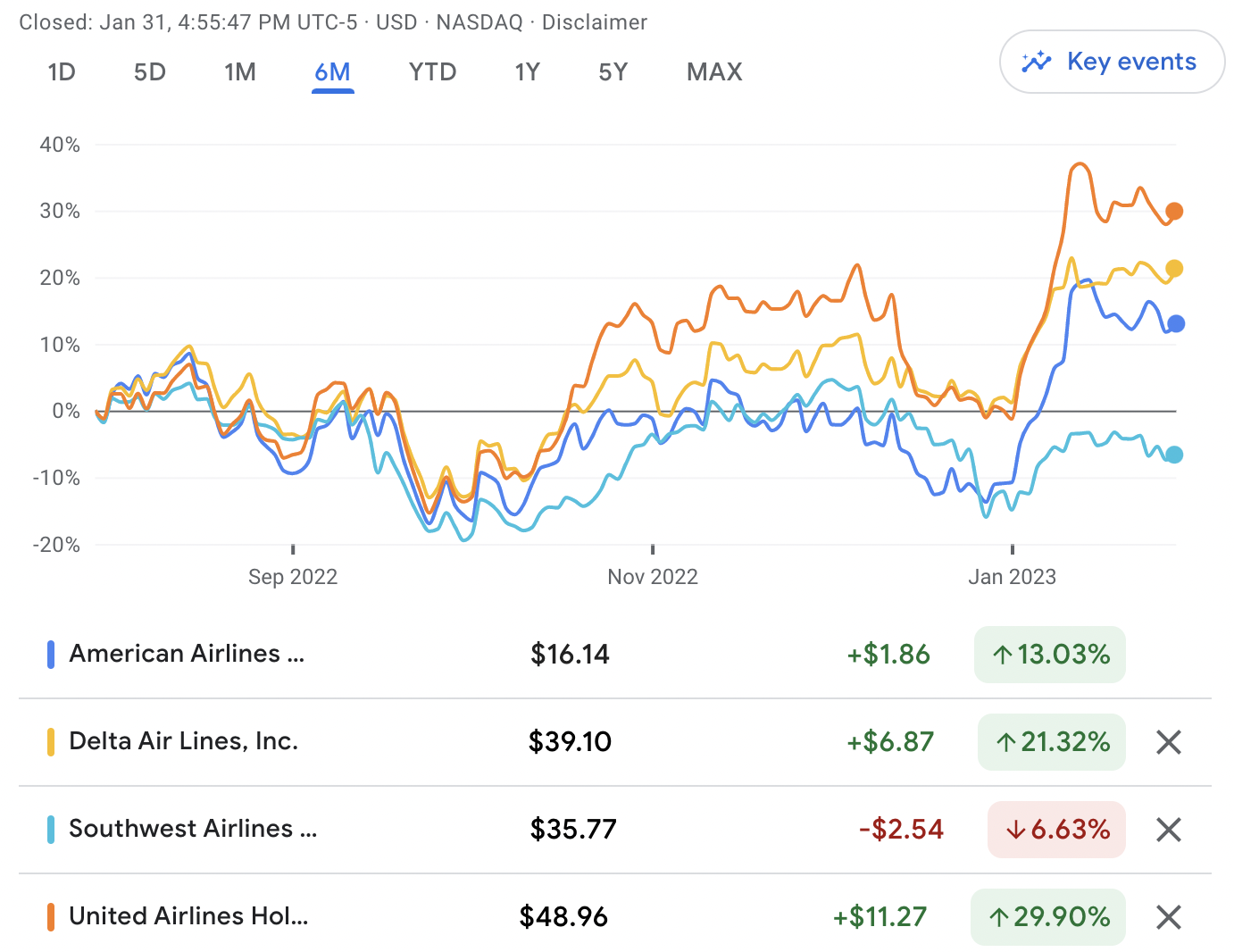Switch chart to 1Y view

coord(527,72)
